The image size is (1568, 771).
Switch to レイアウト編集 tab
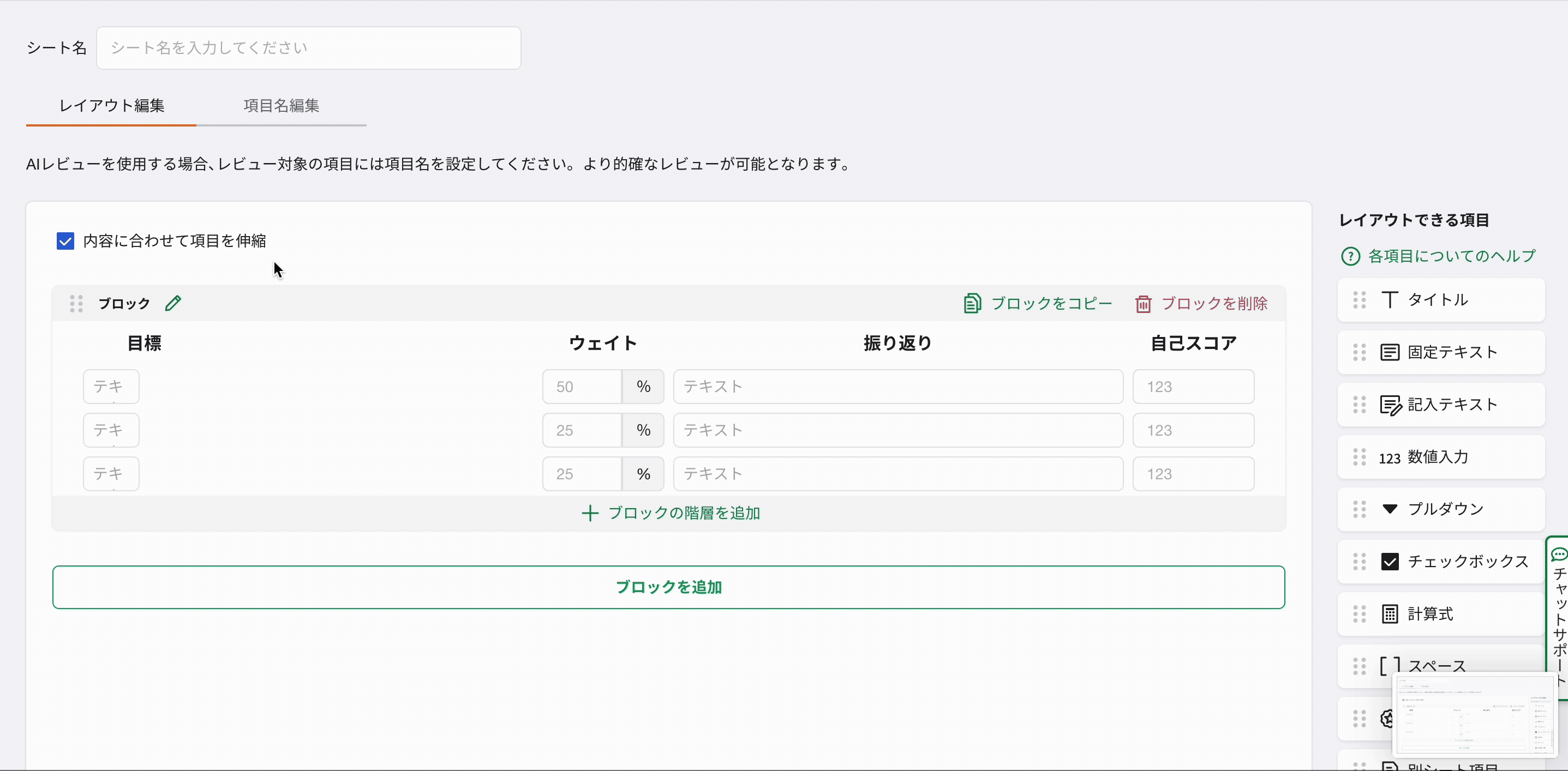pos(111,106)
